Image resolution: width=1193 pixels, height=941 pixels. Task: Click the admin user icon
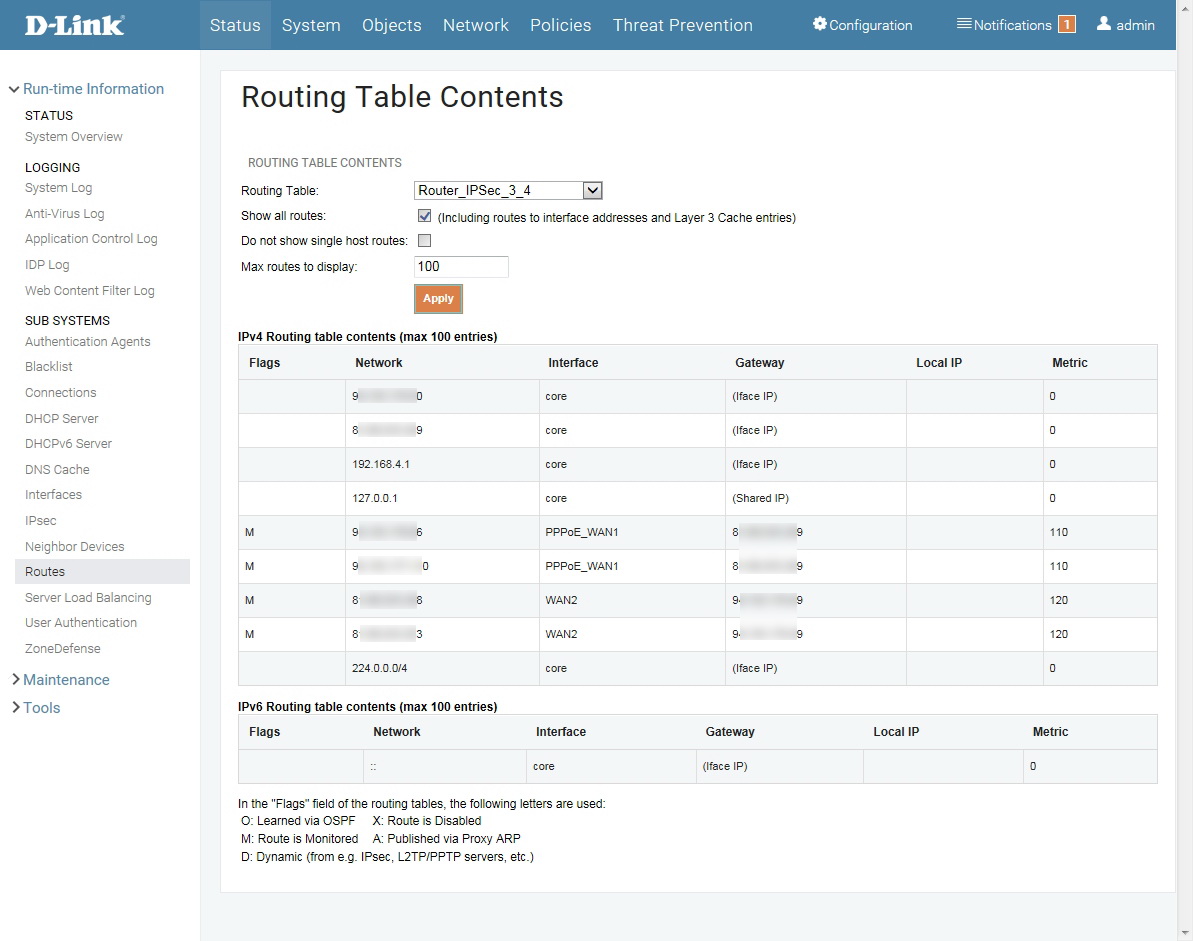coord(1104,24)
